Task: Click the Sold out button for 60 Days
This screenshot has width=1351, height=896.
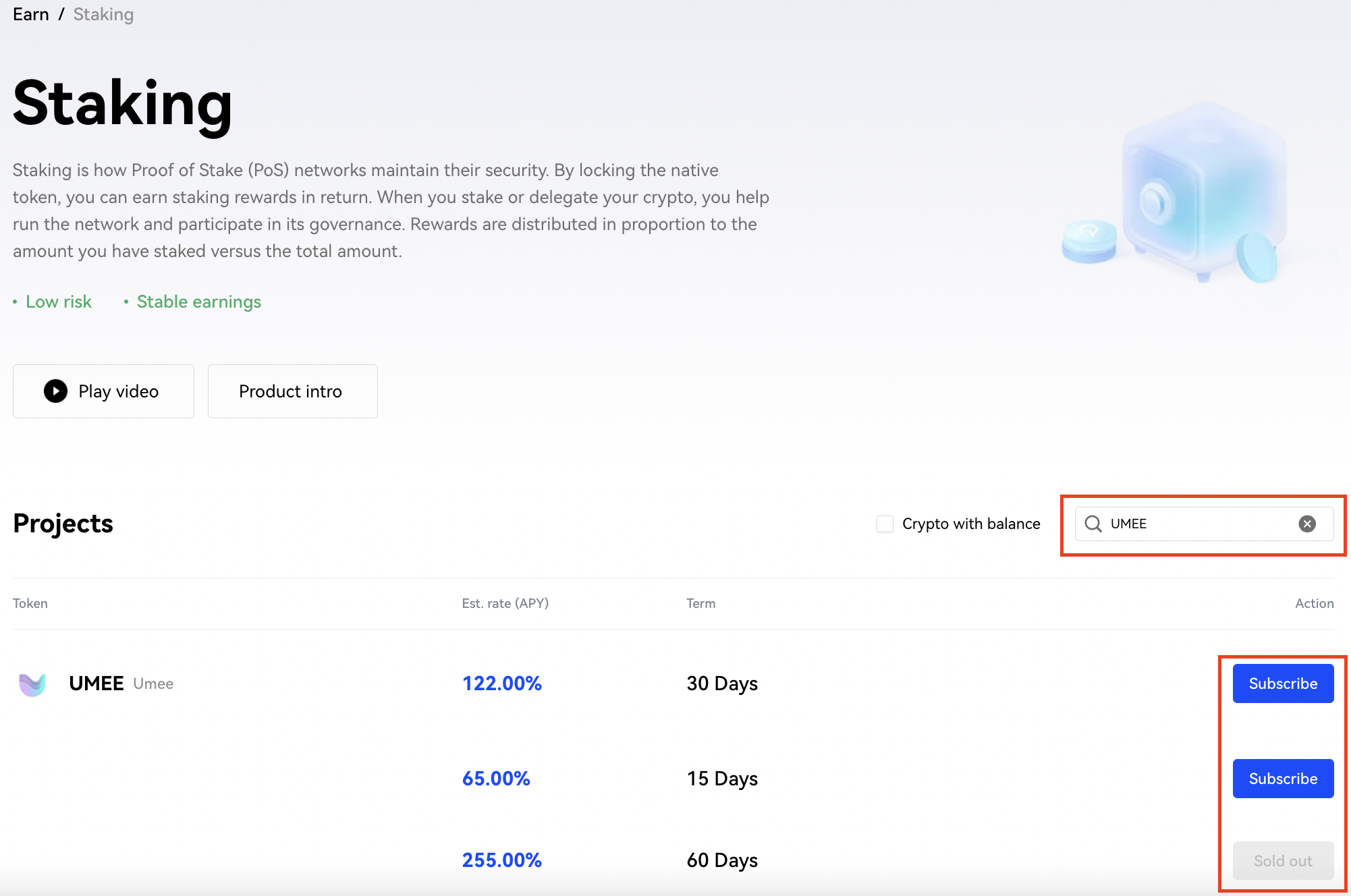Action: point(1283,861)
